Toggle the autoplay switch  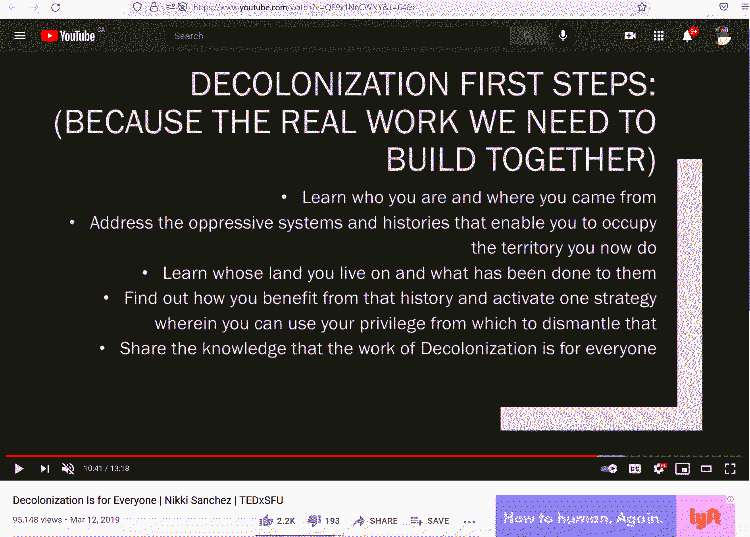(610, 468)
